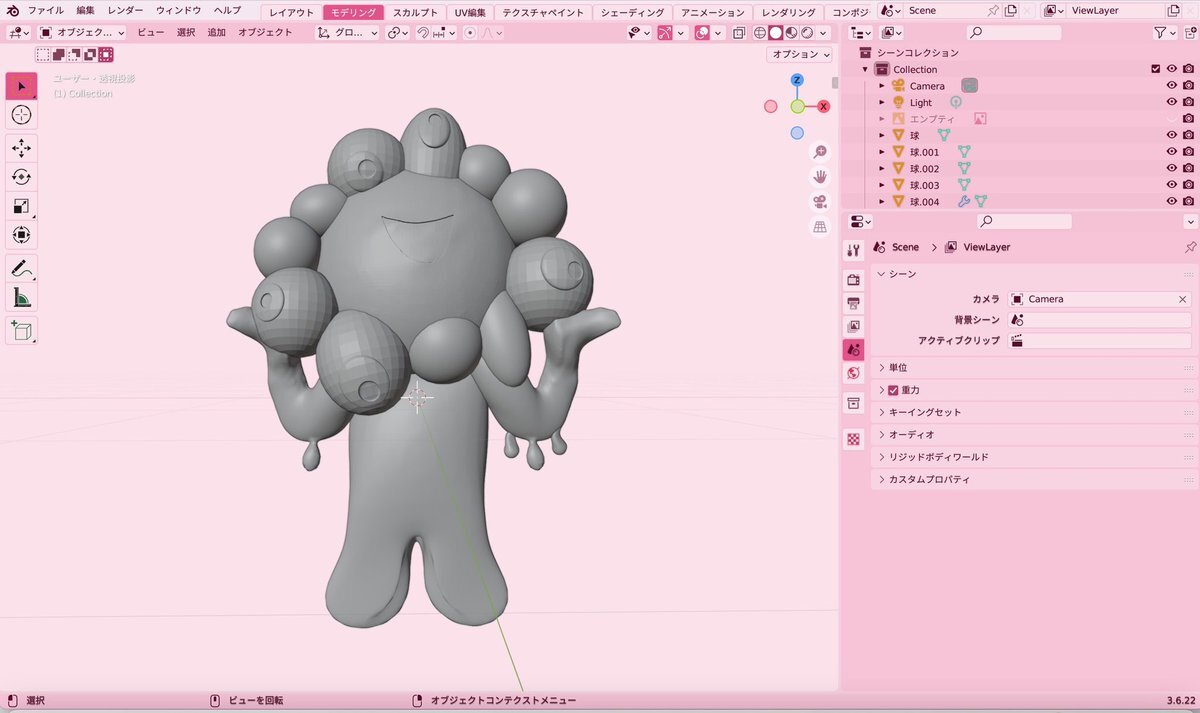Add a new ViewLayer with copy icon
Screen dimensions: 1200x713
1173,10
